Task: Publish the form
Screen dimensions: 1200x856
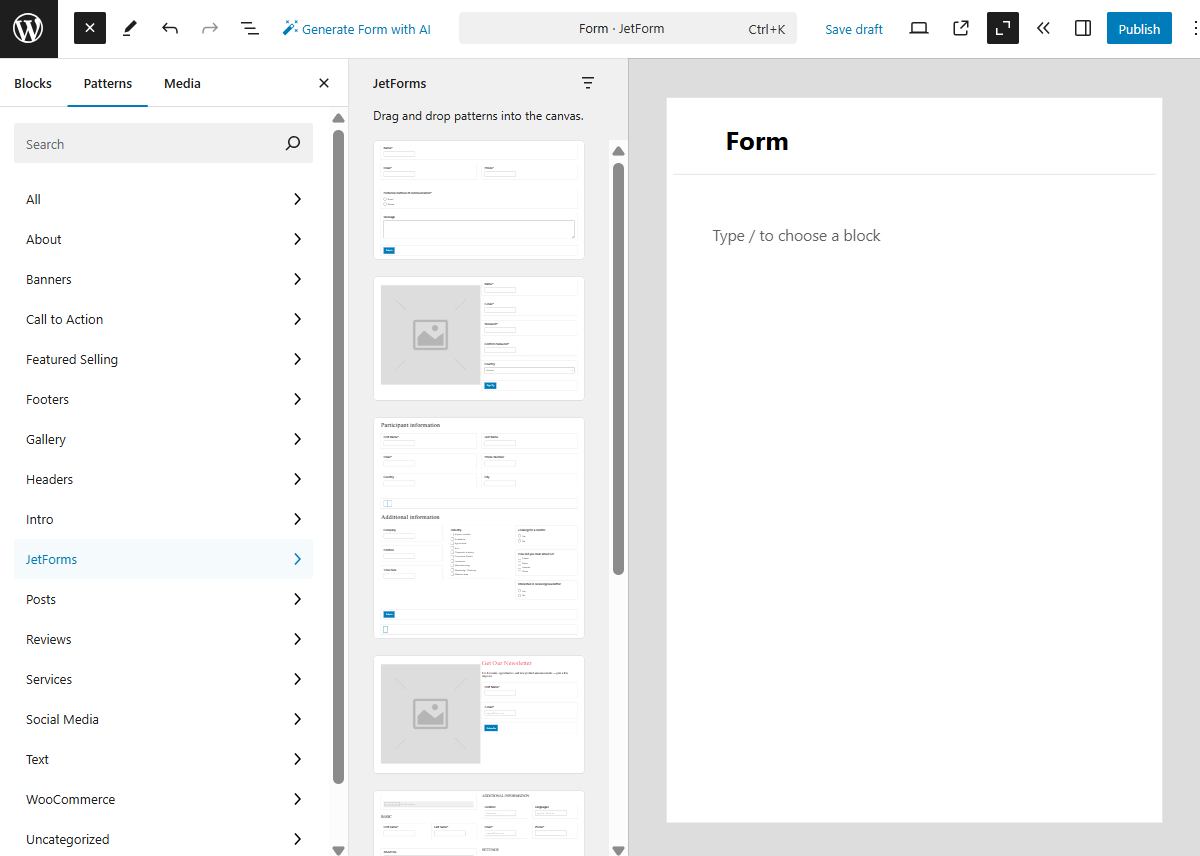Action: point(1139,28)
